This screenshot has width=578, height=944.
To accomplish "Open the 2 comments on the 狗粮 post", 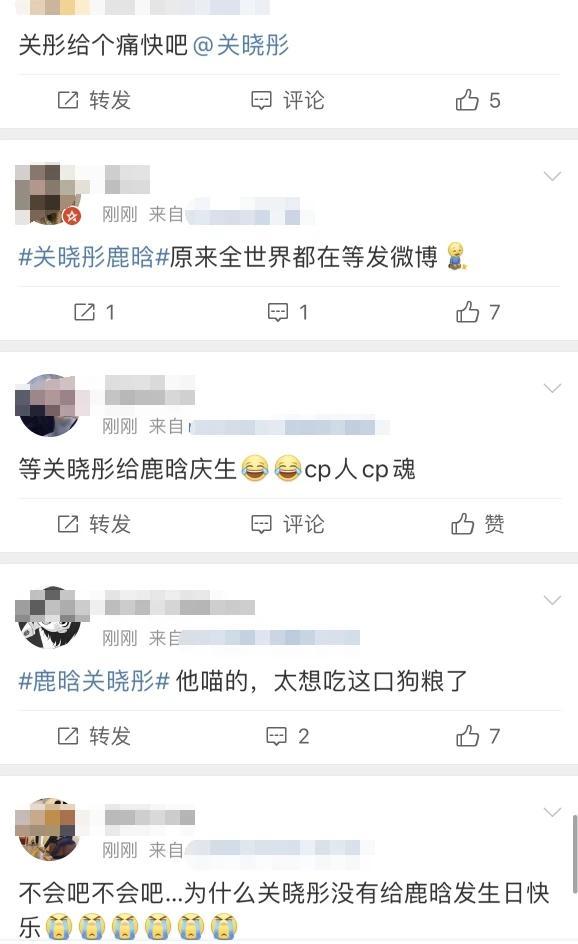I will (288, 736).
